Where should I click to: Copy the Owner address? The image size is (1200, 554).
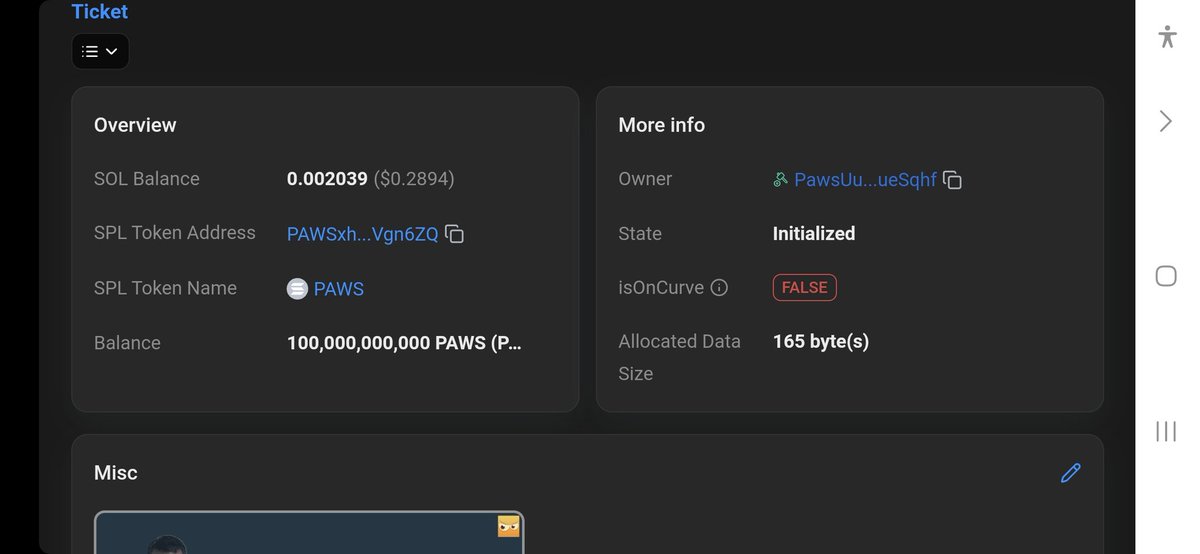point(953,180)
